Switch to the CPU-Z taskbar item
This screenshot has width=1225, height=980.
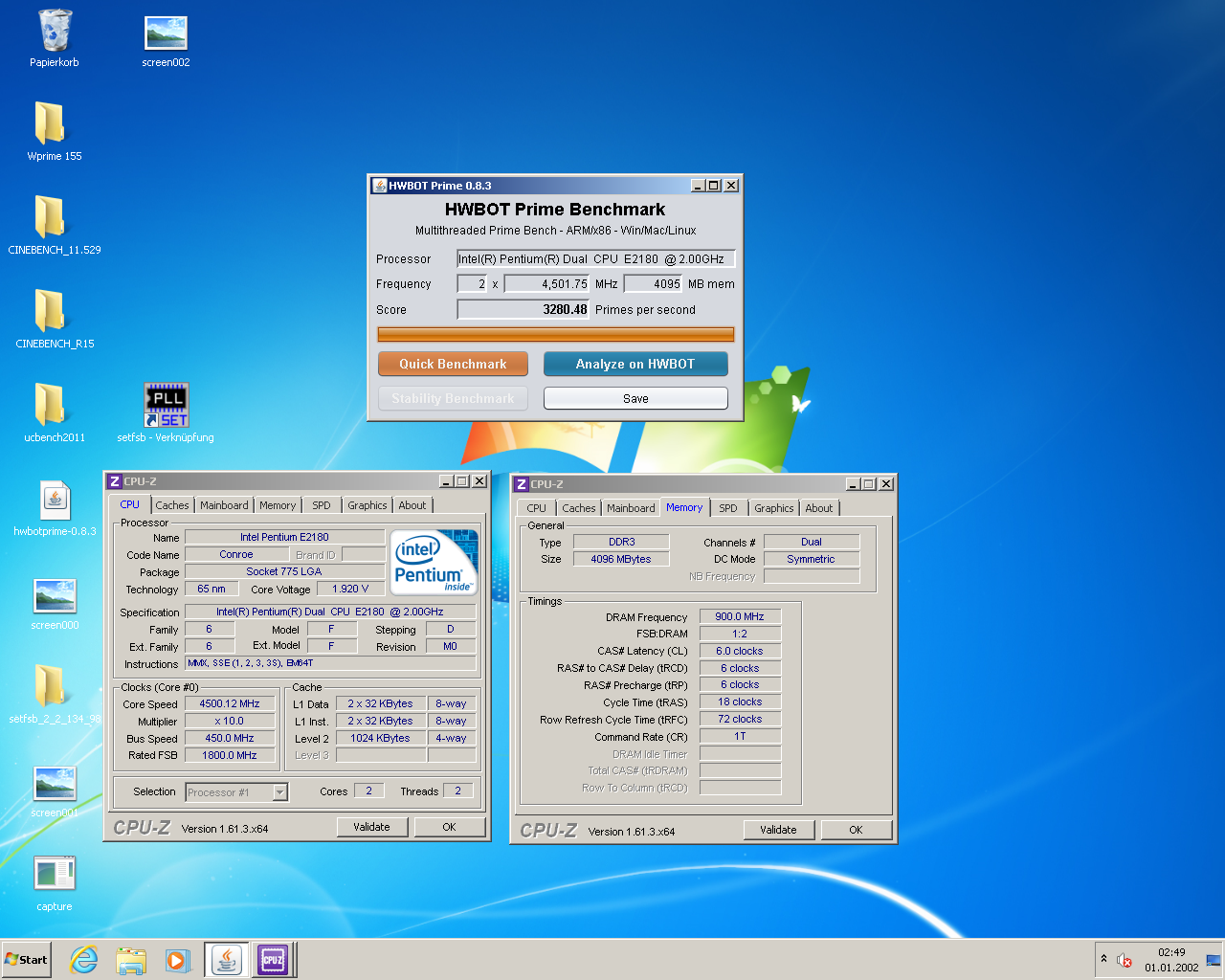click(273, 960)
